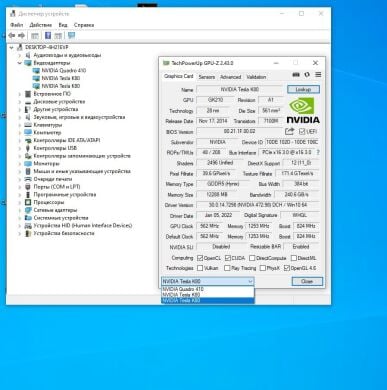The image size is (387, 390).
Task: Click the GPU-Z screenshot camera icon
Action: coord(296,75)
